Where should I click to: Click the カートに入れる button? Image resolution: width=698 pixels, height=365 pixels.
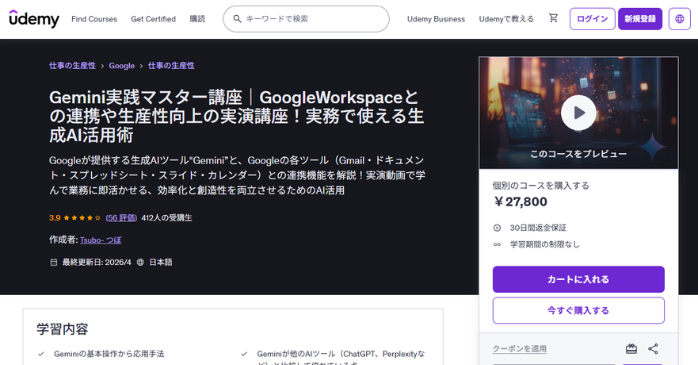click(578, 279)
